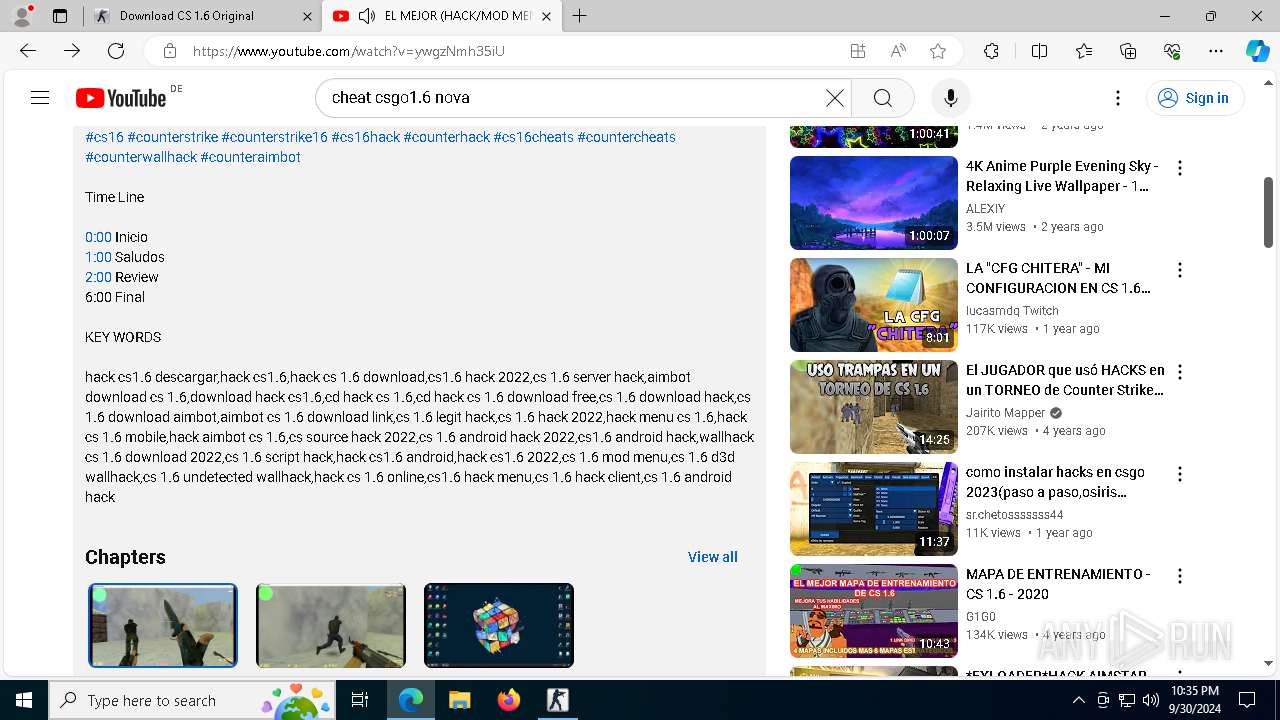
Task: Add this page to favorites star
Action: [x=938, y=51]
